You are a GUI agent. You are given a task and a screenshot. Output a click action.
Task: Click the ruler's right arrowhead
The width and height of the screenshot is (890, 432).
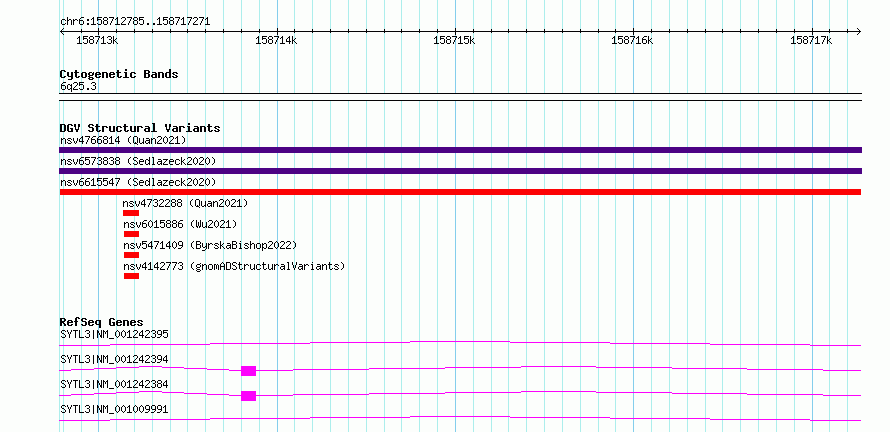pyautogui.click(x=858, y=32)
